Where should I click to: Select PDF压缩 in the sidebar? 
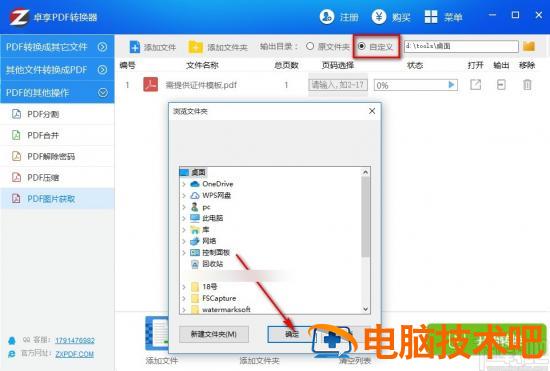[x=57, y=177]
